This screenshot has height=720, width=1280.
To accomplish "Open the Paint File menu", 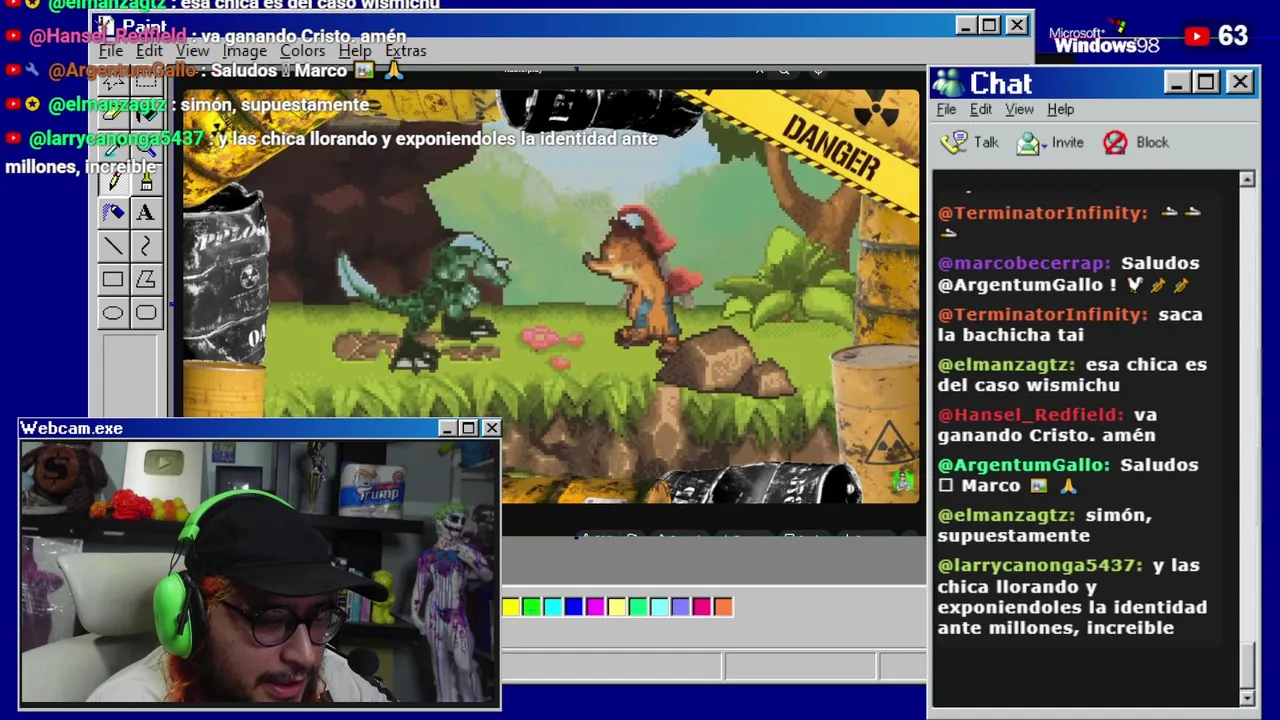I will click(111, 51).
